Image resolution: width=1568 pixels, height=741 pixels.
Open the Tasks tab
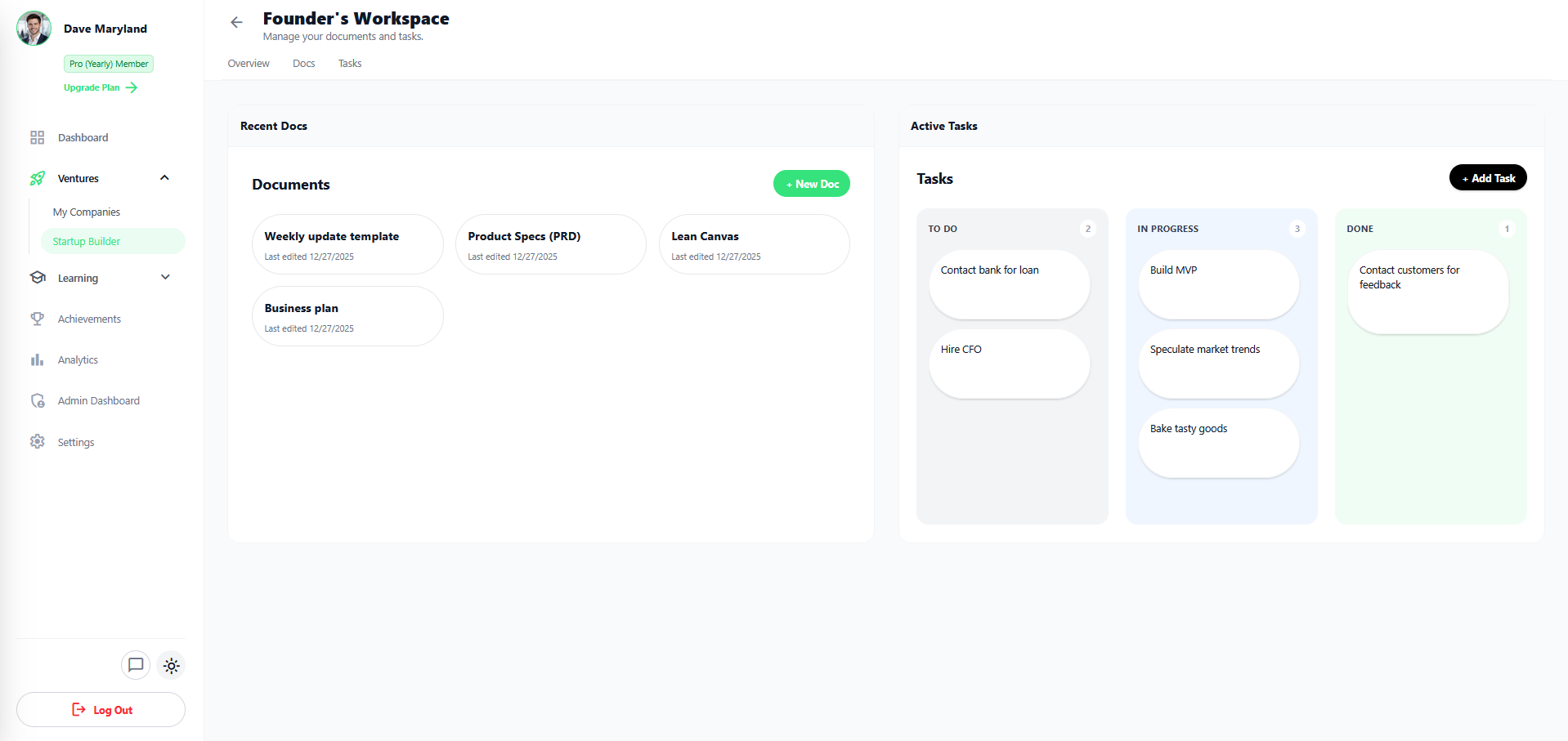tap(349, 63)
